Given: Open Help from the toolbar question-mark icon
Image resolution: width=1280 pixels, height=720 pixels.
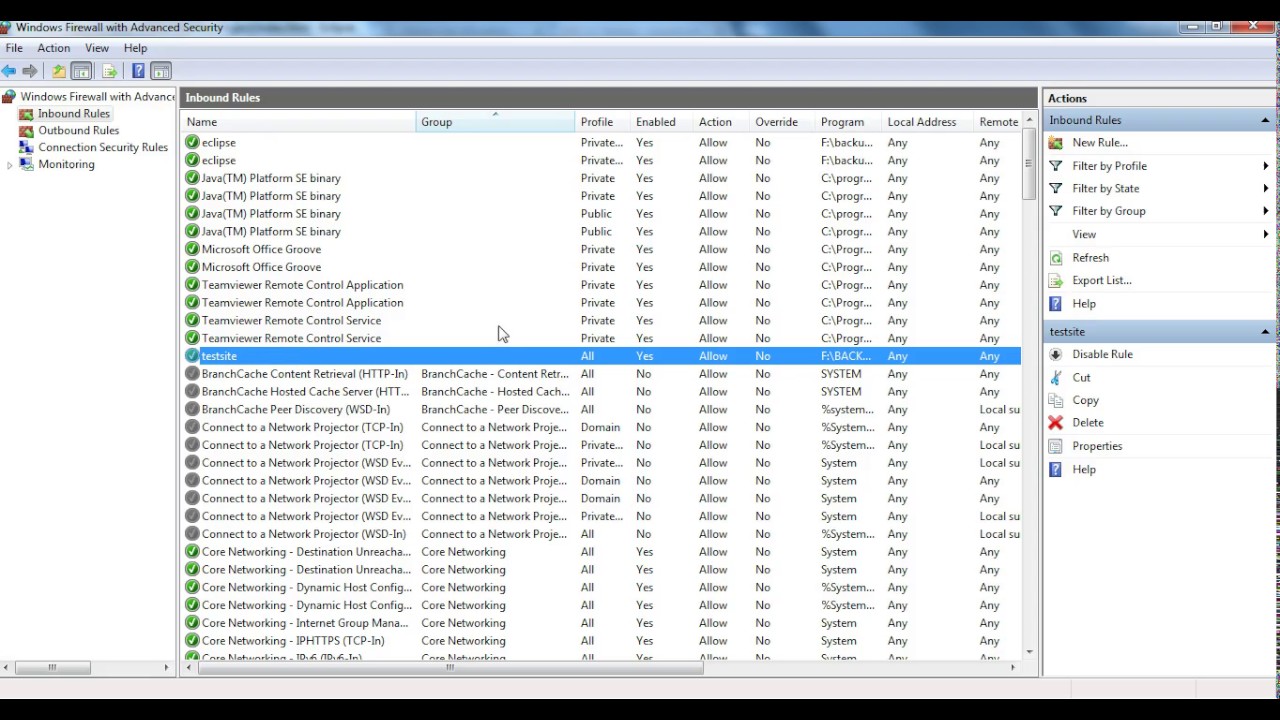Looking at the screenshot, I should tap(138, 71).
